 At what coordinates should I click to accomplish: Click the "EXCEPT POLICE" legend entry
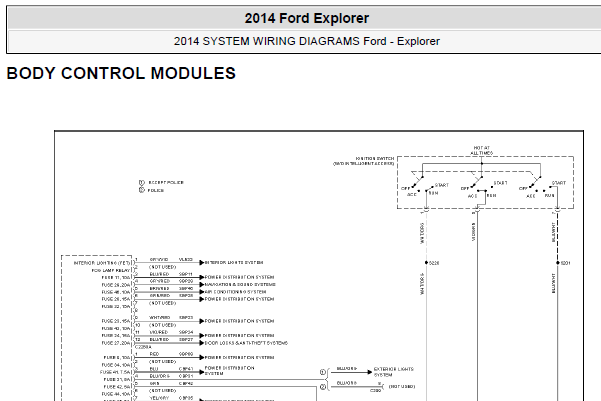(166, 182)
